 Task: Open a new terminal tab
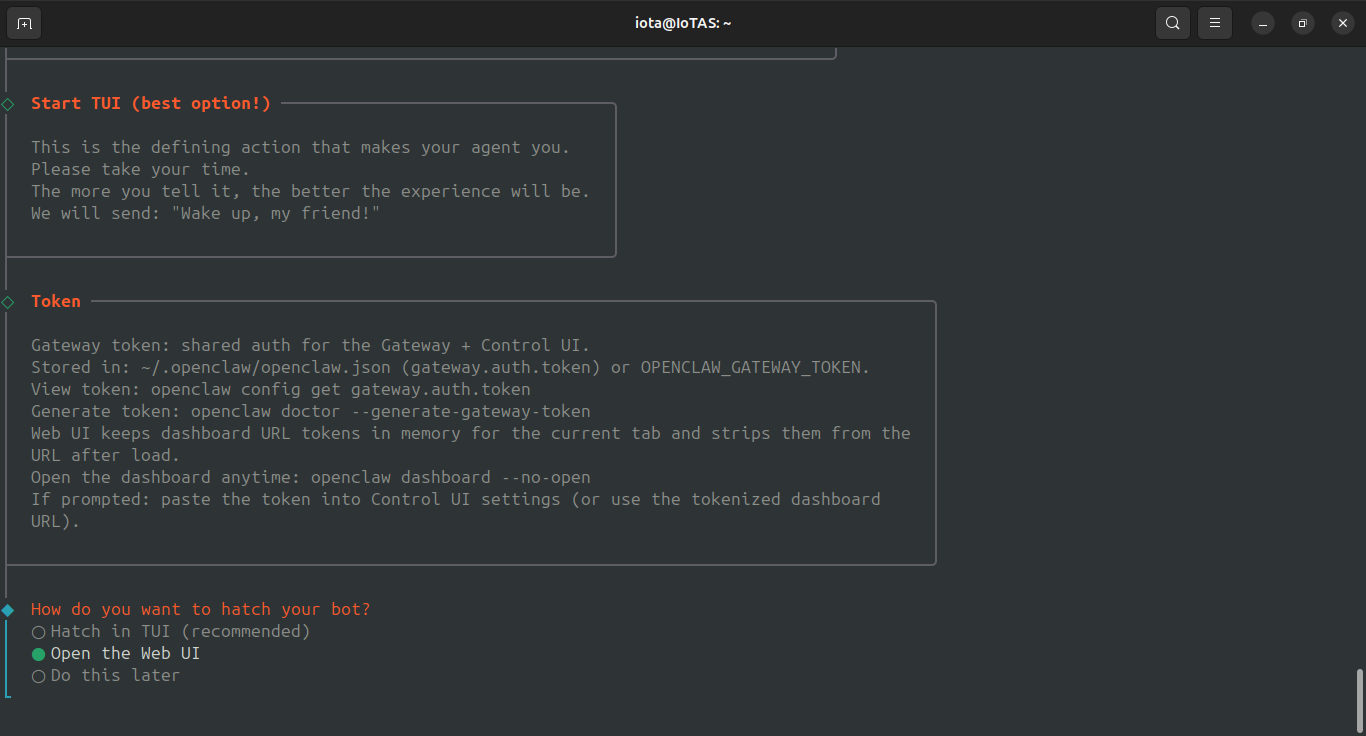pos(23,22)
